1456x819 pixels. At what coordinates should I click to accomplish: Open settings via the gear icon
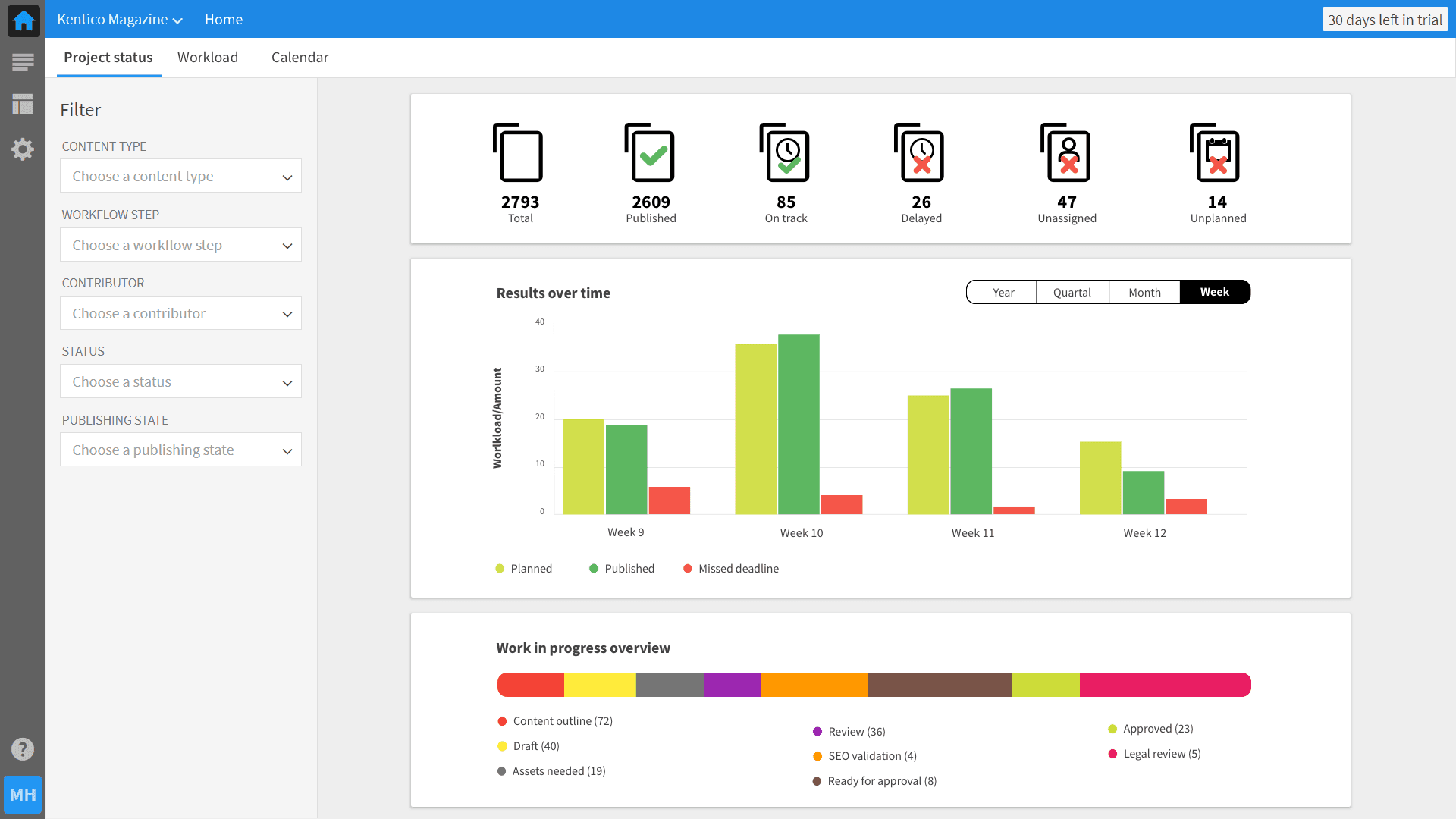click(x=23, y=149)
